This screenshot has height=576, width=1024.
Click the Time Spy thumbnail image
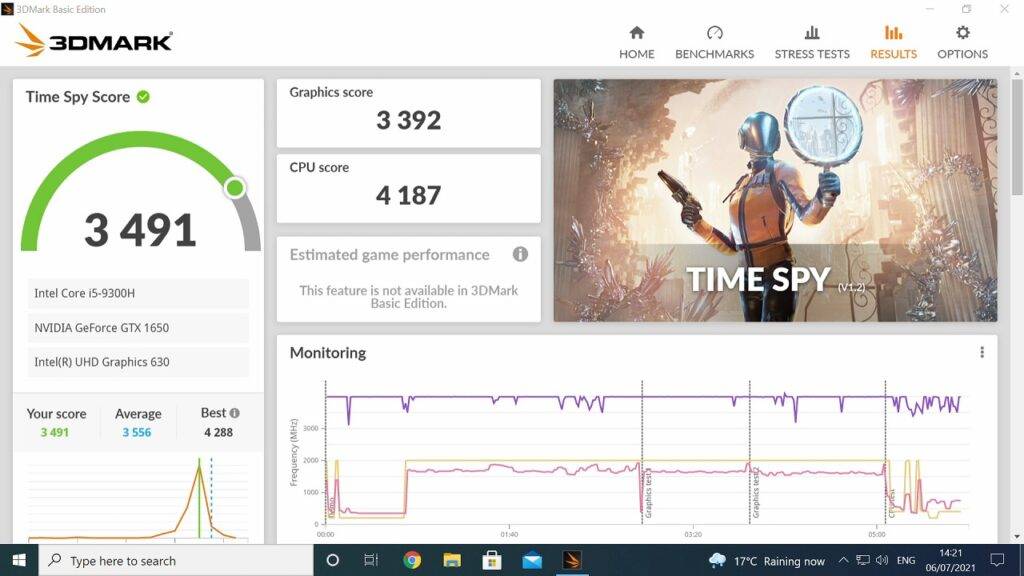pyautogui.click(x=775, y=200)
